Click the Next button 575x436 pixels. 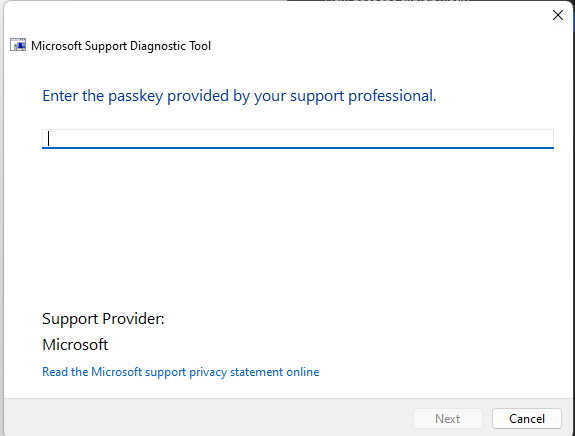coord(448,418)
